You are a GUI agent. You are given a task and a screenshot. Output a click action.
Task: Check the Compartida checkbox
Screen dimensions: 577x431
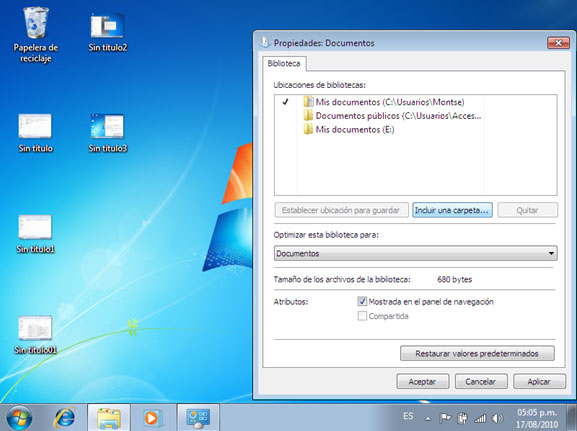(362, 316)
